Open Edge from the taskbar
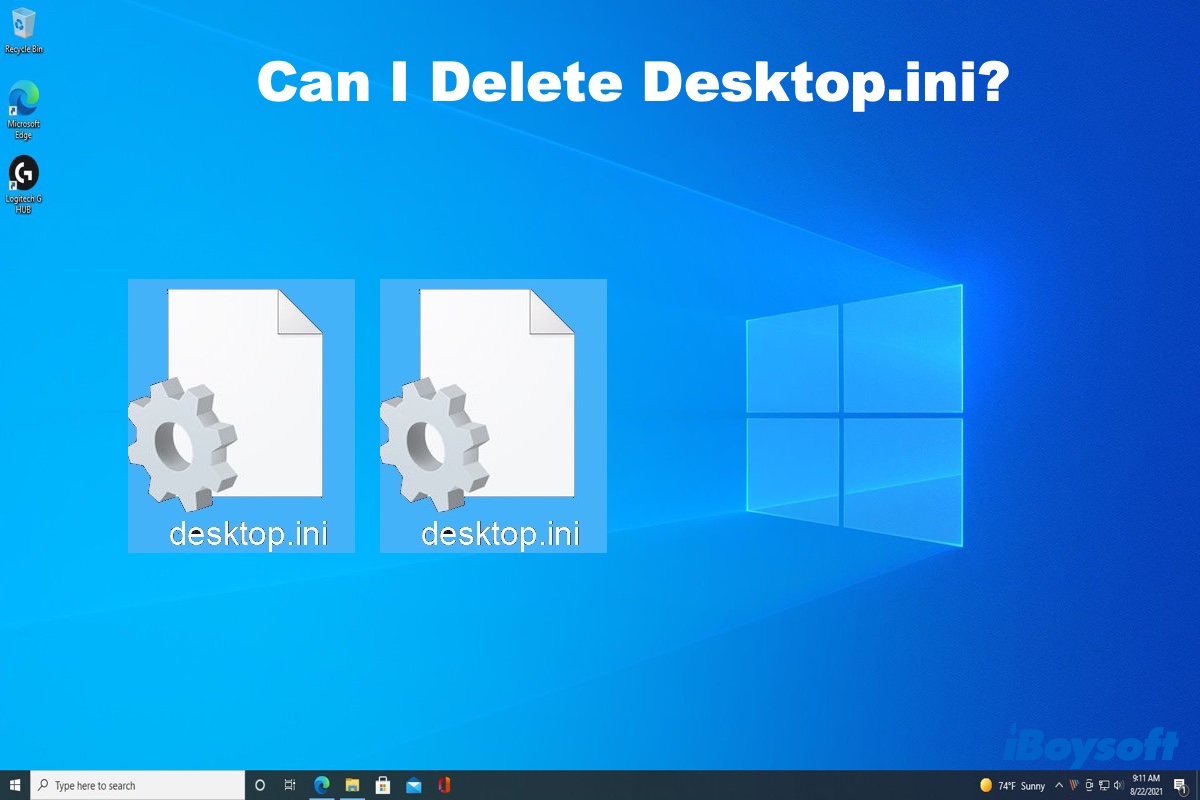The height and width of the screenshot is (800, 1200). [x=321, y=785]
